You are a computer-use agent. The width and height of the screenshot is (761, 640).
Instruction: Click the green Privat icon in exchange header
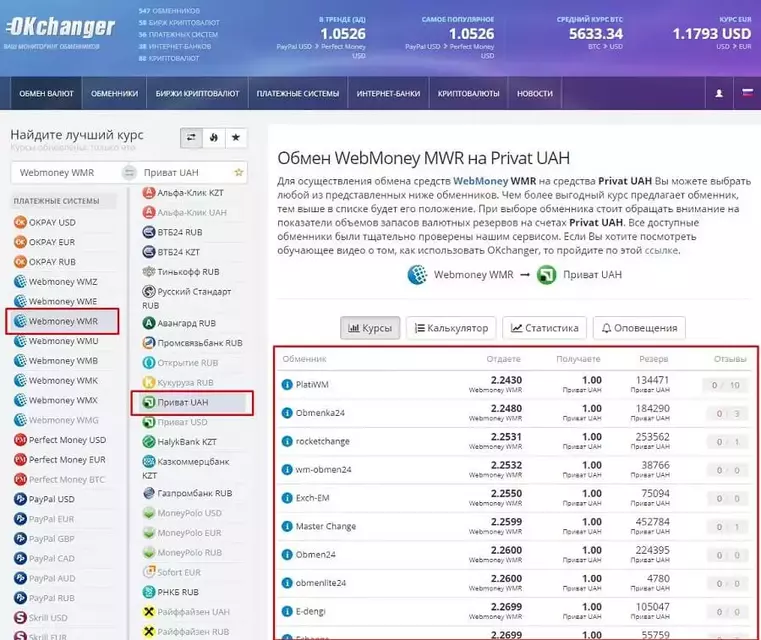pyautogui.click(x=546, y=275)
